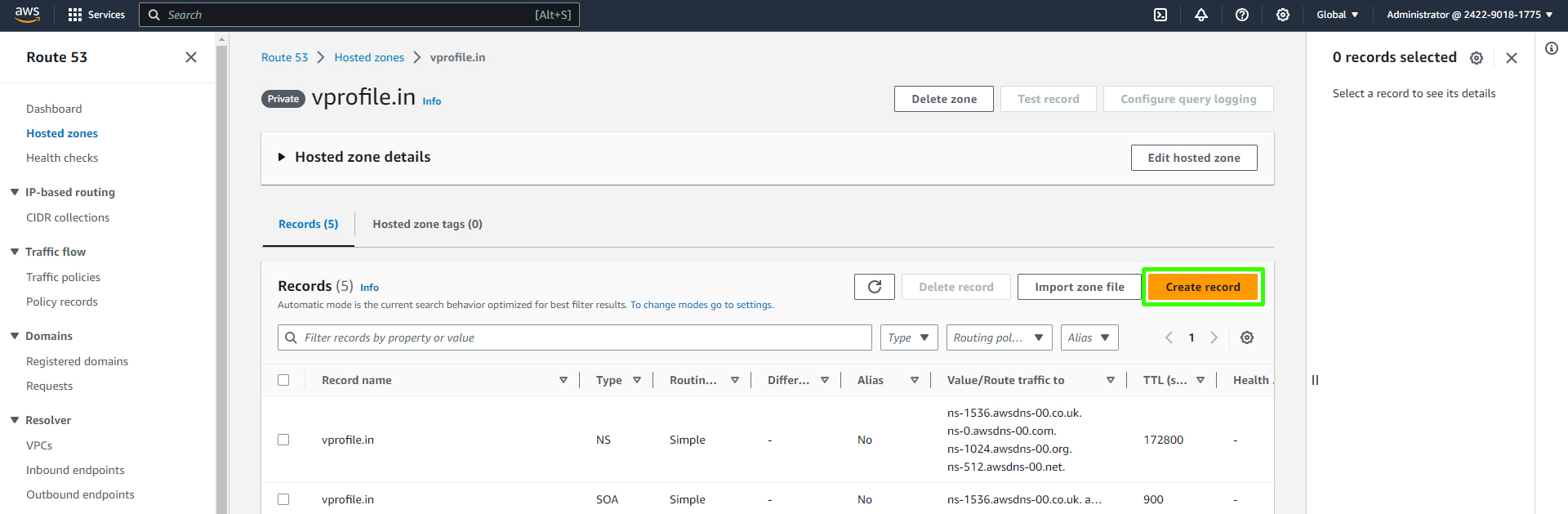The width and height of the screenshot is (1568, 514).
Task: Sort by the Alias column arrow
Action: click(915, 380)
